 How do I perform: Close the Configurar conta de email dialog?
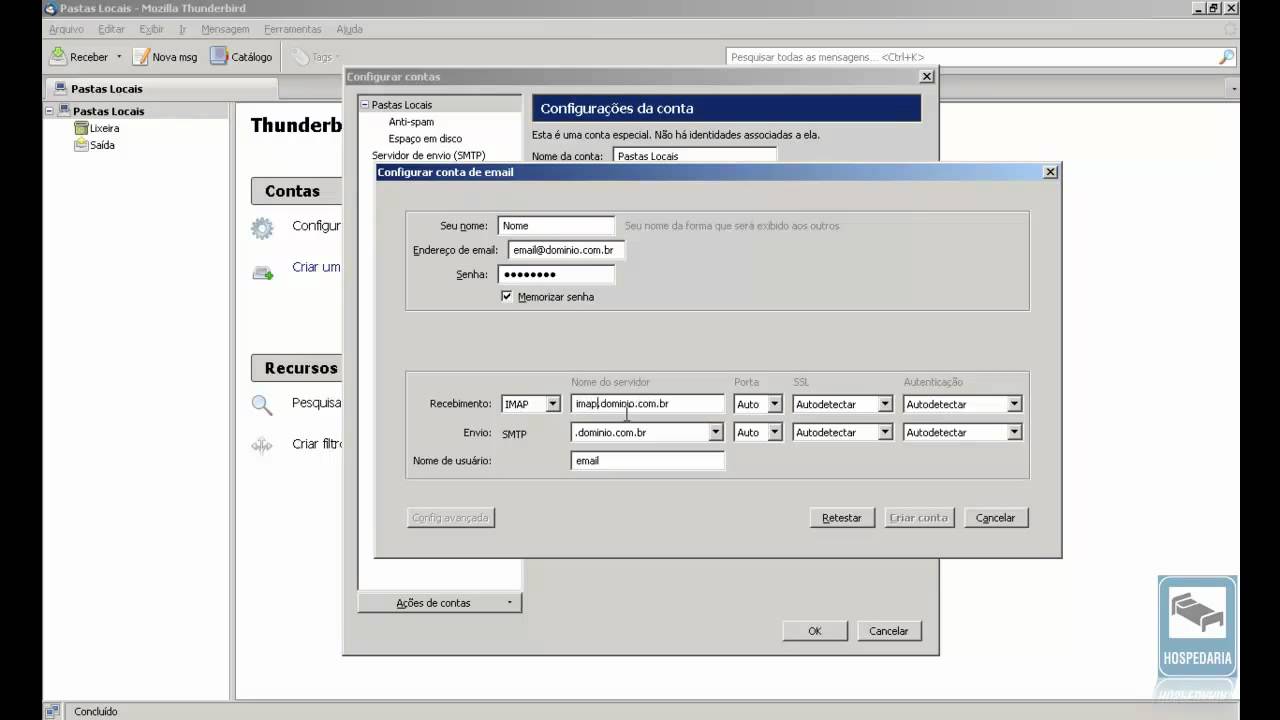(1050, 172)
